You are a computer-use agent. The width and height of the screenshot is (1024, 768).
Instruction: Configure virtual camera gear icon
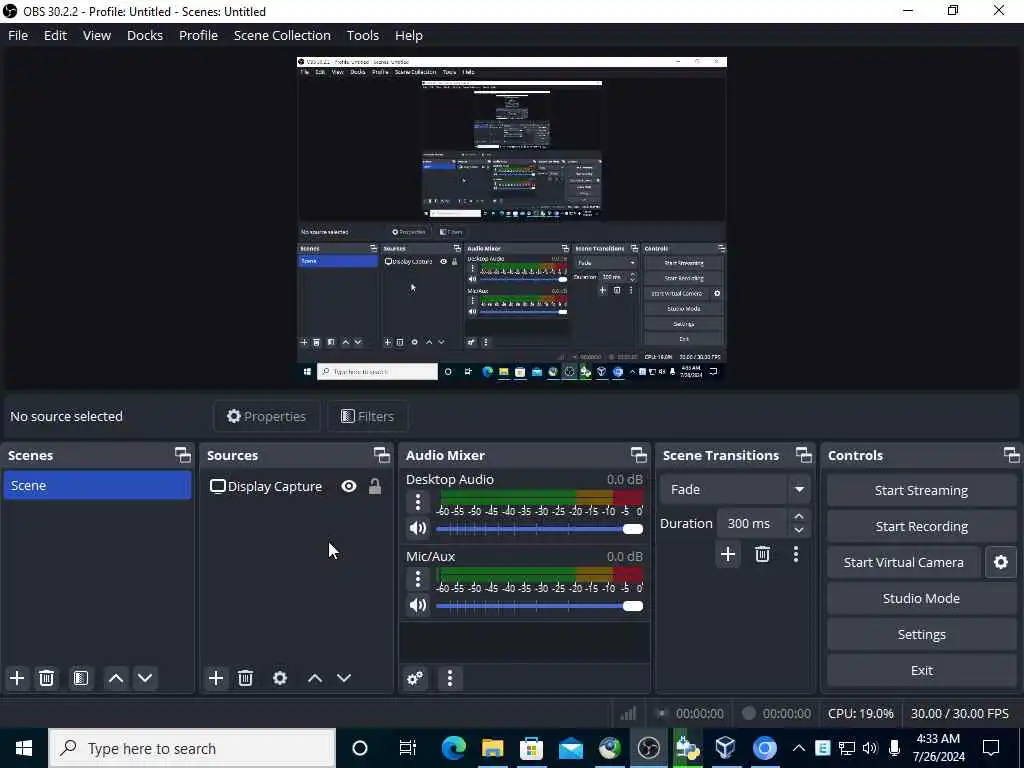(1000, 562)
